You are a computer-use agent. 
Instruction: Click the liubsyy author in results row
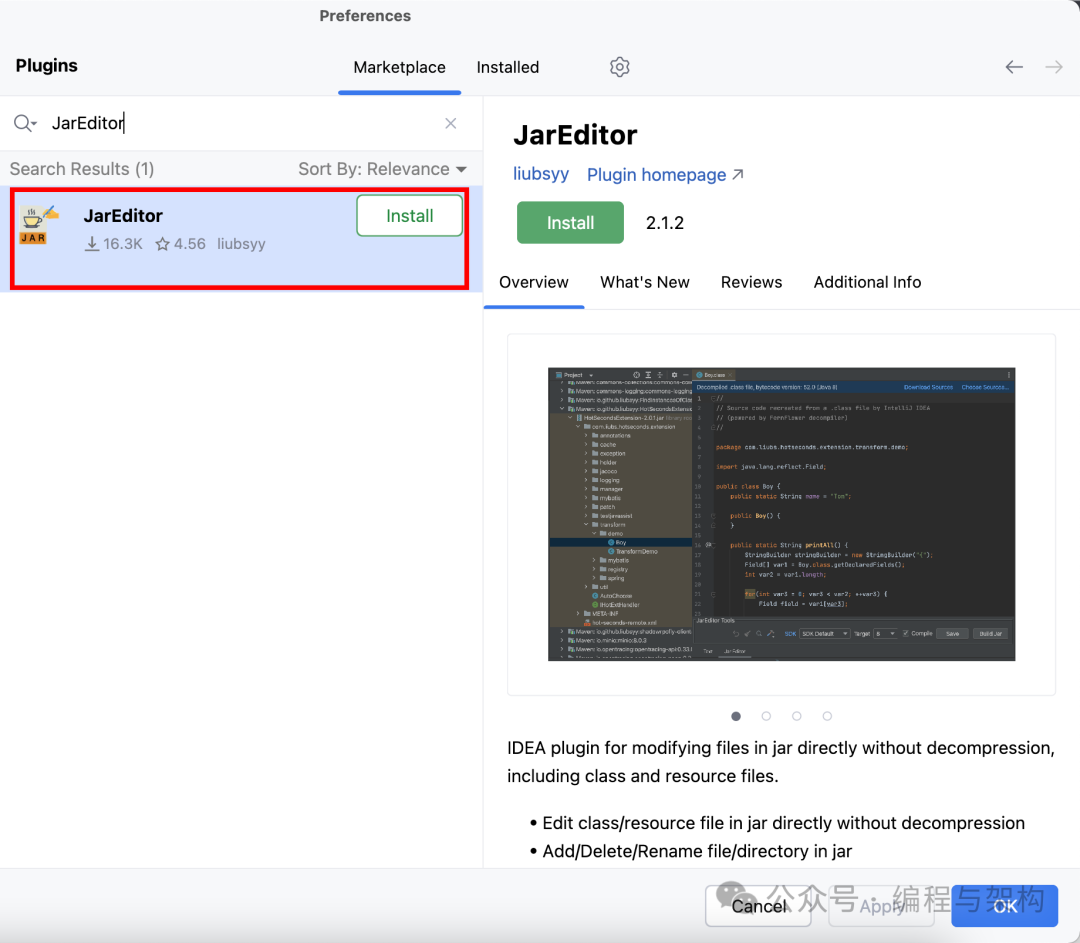[241, 244]
